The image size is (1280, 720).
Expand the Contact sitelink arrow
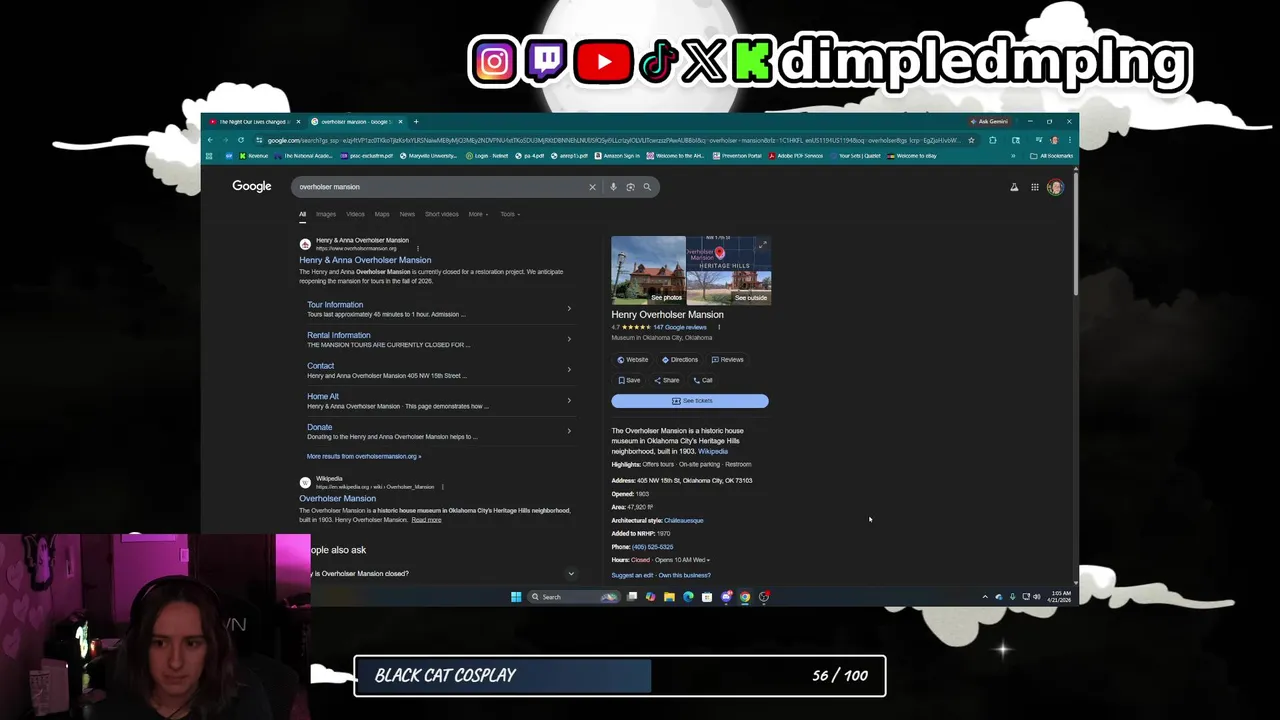click(569, 370)
